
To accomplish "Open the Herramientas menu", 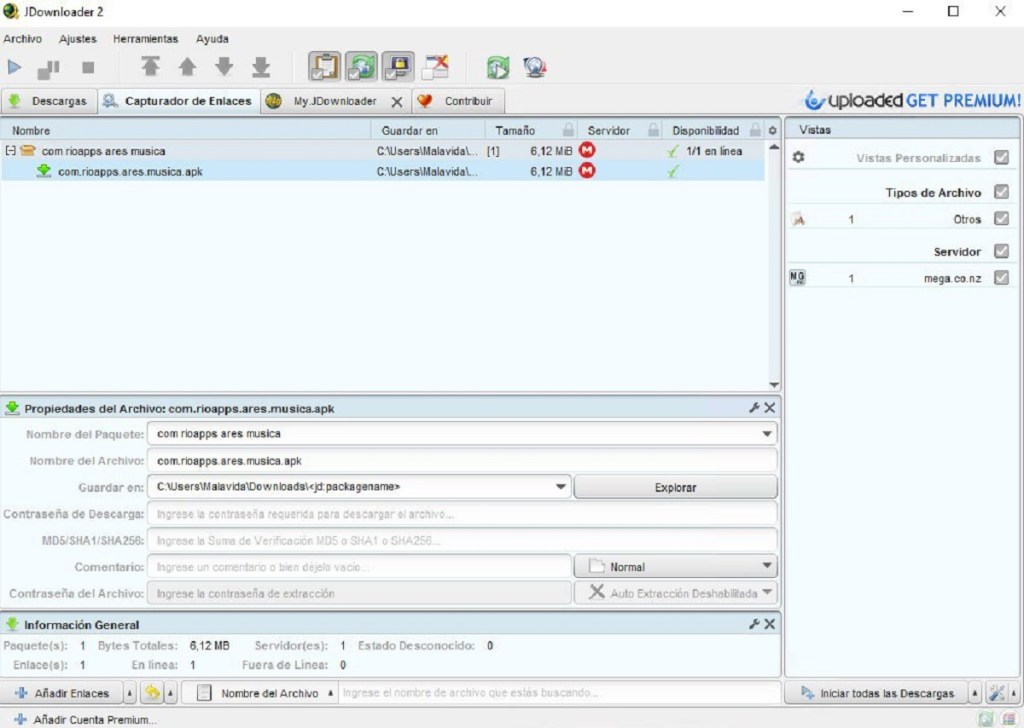I will [145, 39].
